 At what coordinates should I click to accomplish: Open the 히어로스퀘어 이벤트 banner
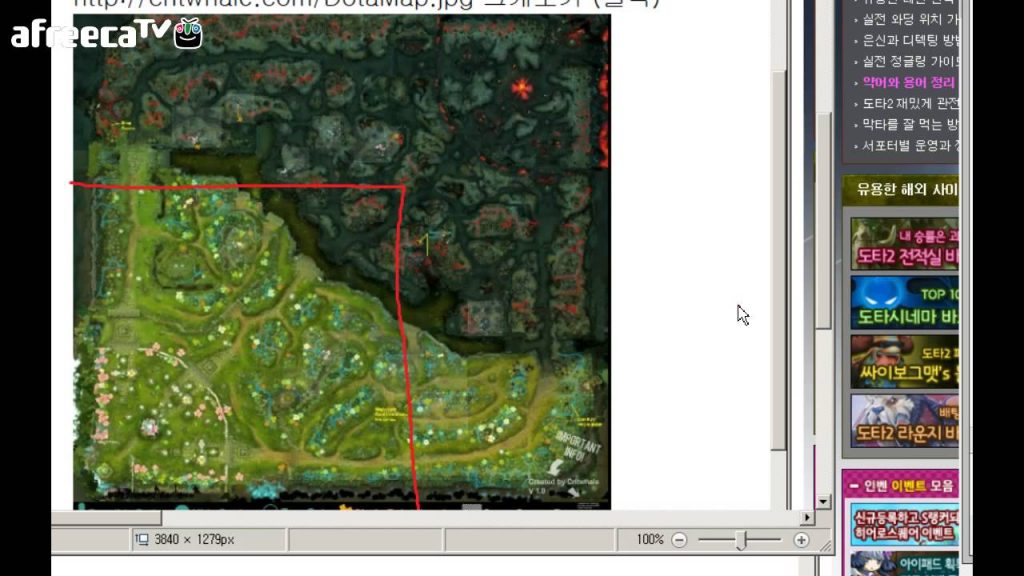tap(904, 525)
